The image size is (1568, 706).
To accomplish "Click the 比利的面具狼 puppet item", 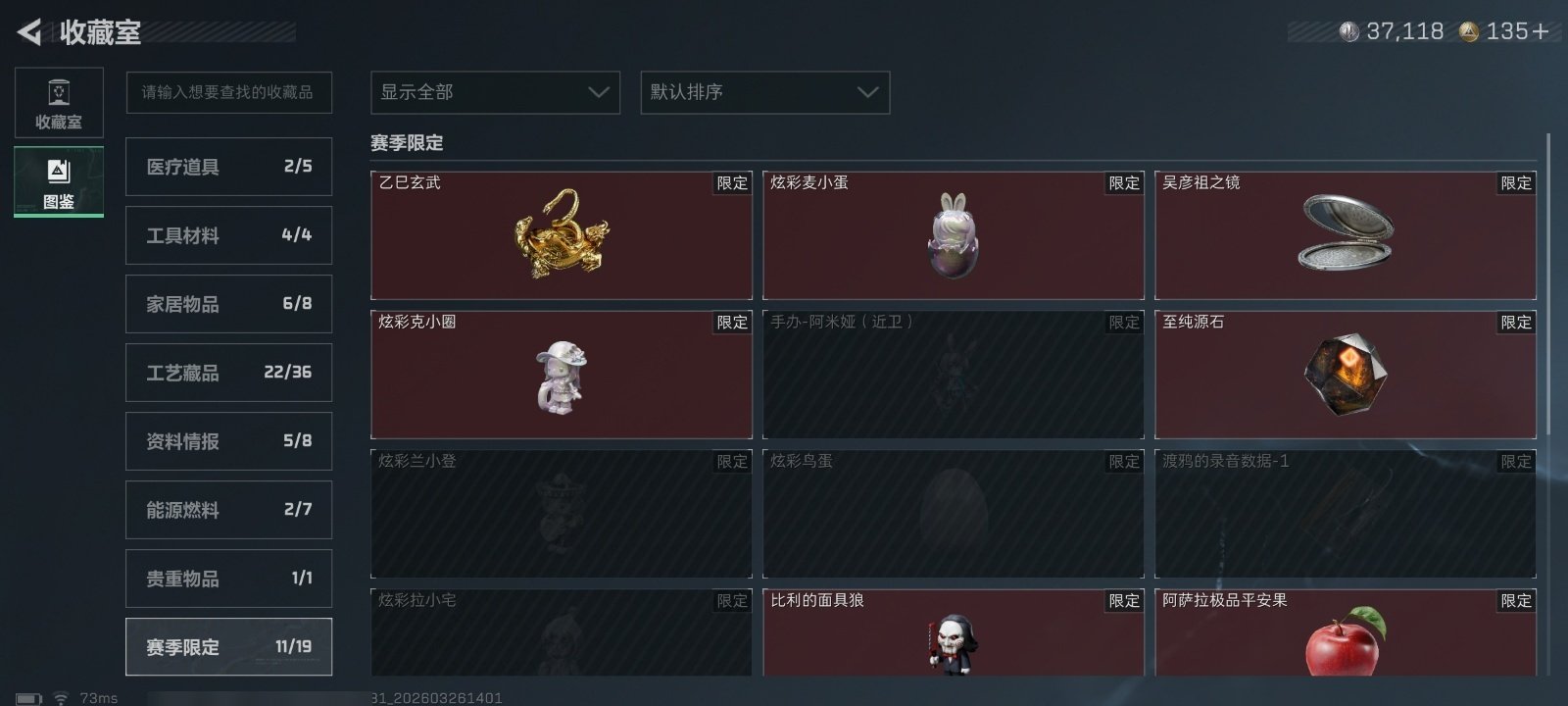I will (x=954, y=632).
